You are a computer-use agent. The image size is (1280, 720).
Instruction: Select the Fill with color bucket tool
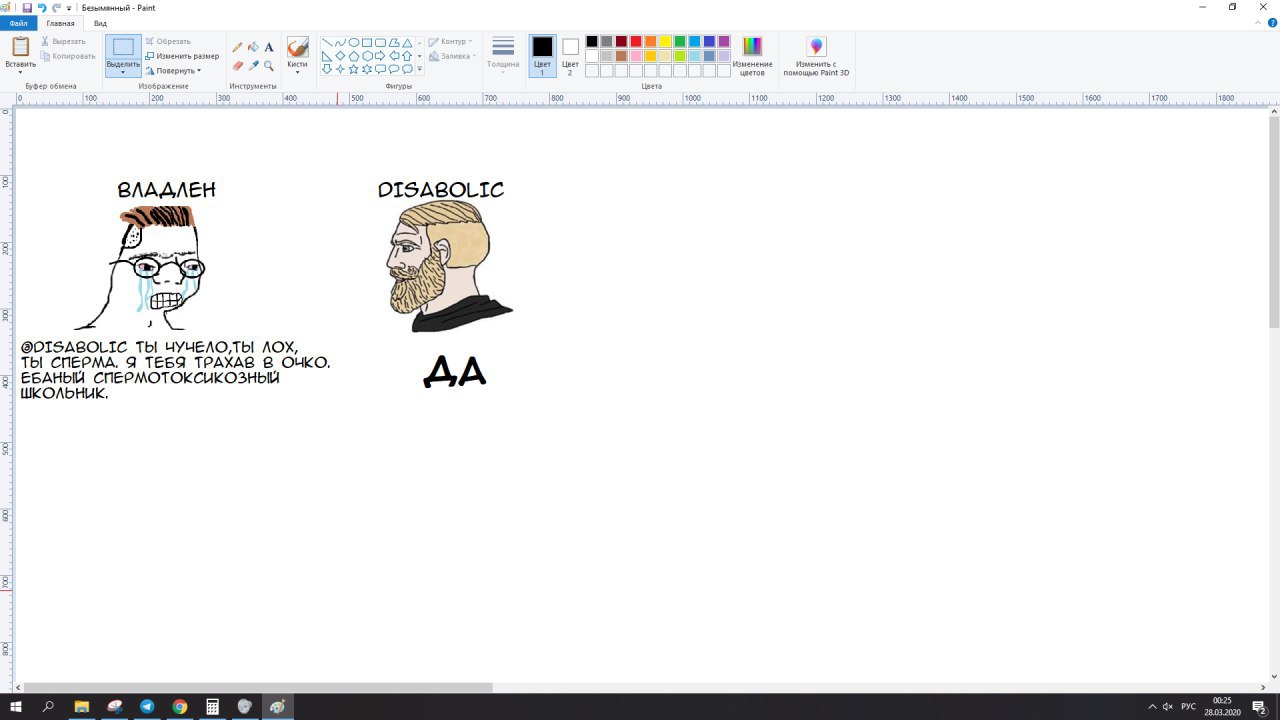click(x=253, y=47)
